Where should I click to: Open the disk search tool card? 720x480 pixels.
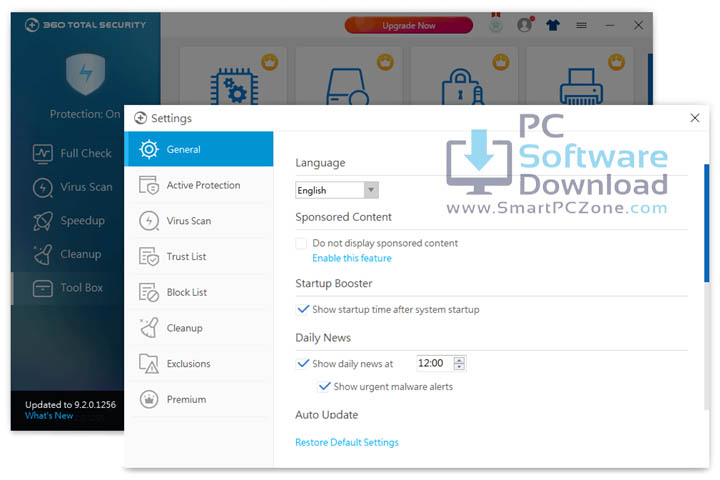[349, 76]
